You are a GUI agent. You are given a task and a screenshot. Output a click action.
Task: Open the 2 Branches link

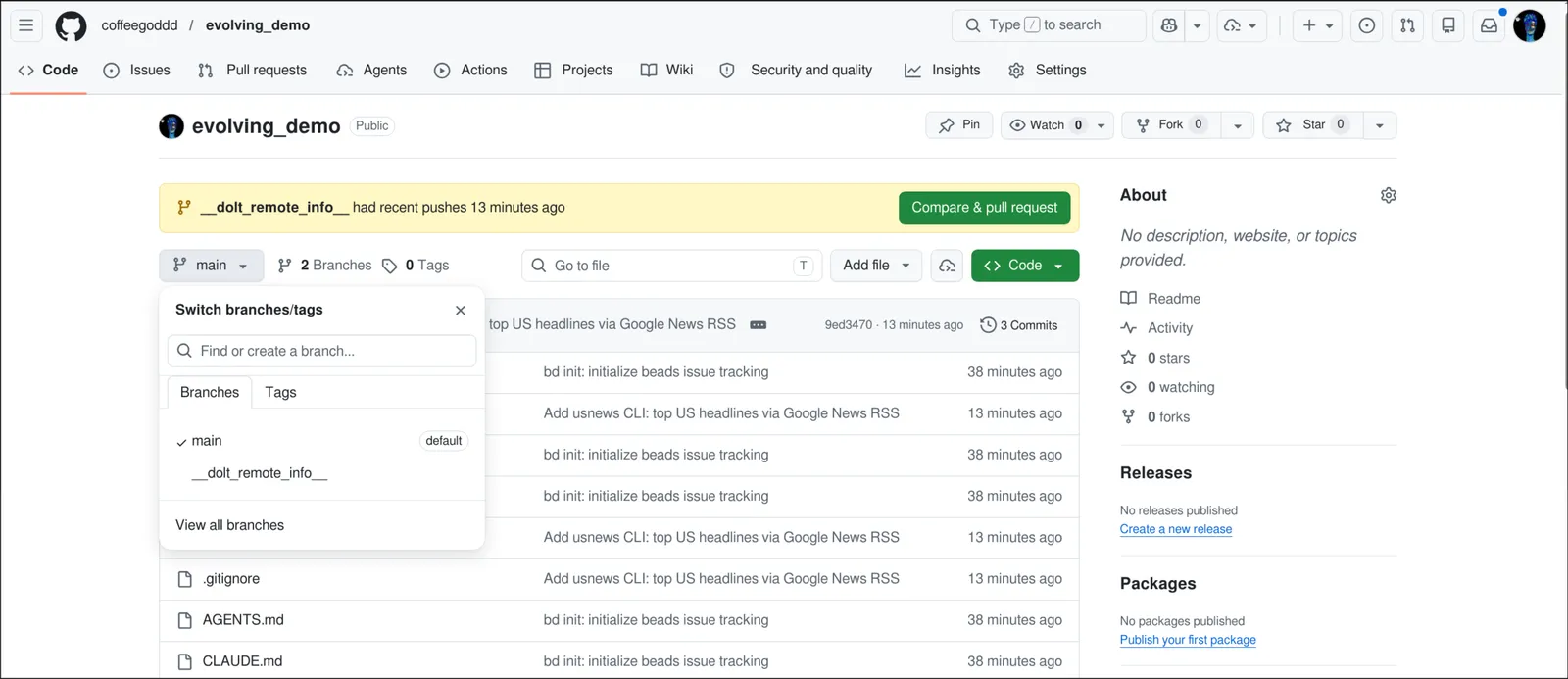[x=325, y=266]
